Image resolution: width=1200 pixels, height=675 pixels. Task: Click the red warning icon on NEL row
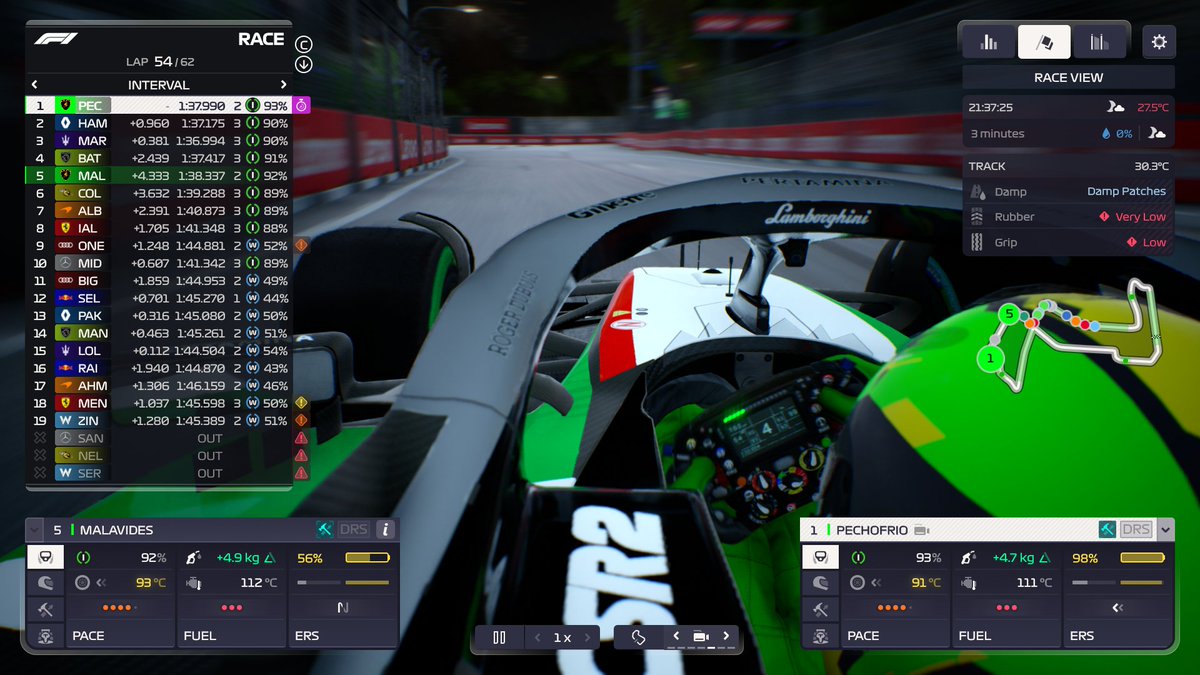[301, 455]
